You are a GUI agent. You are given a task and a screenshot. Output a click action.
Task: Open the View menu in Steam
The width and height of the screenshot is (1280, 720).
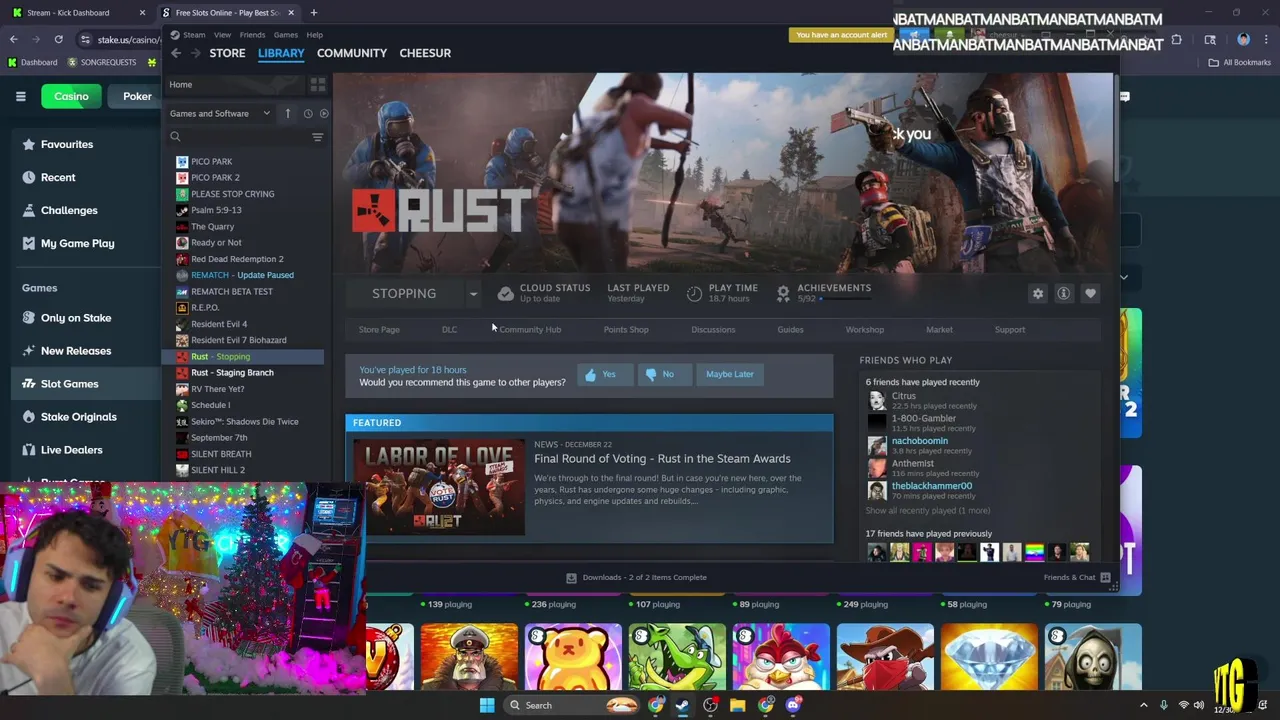click(222, 35)
